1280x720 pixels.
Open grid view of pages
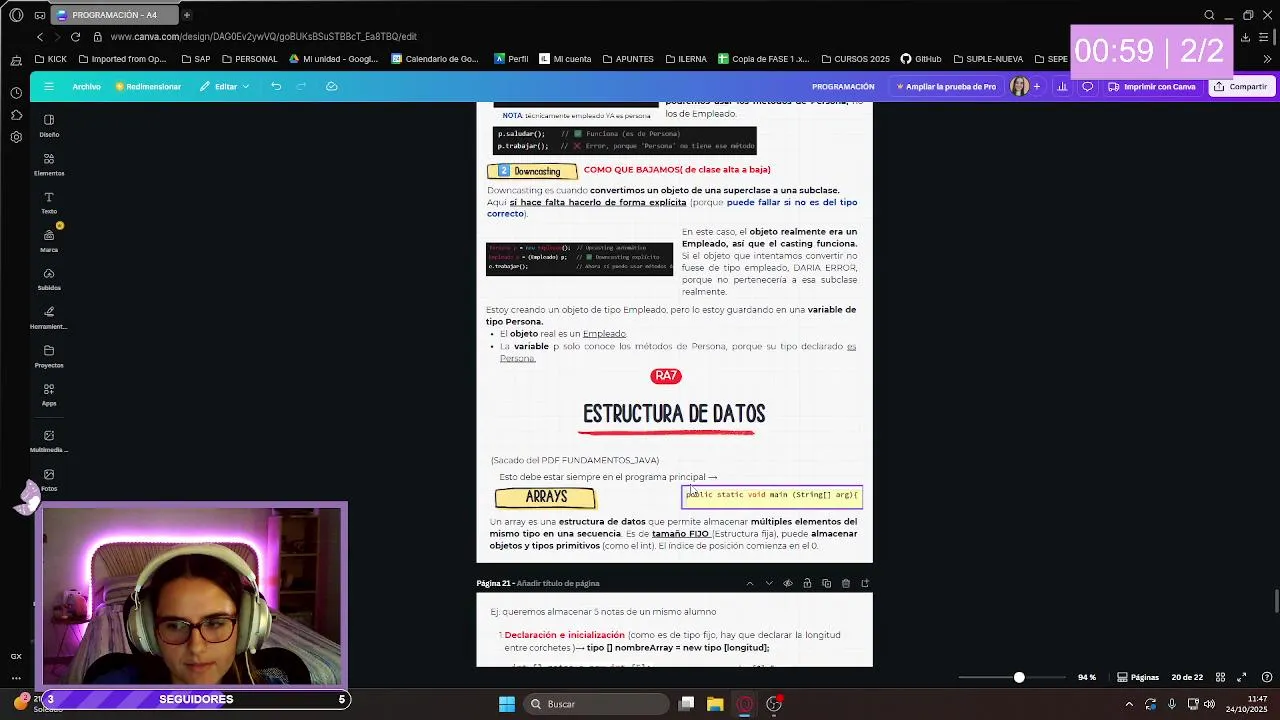tap(1221, 677)
